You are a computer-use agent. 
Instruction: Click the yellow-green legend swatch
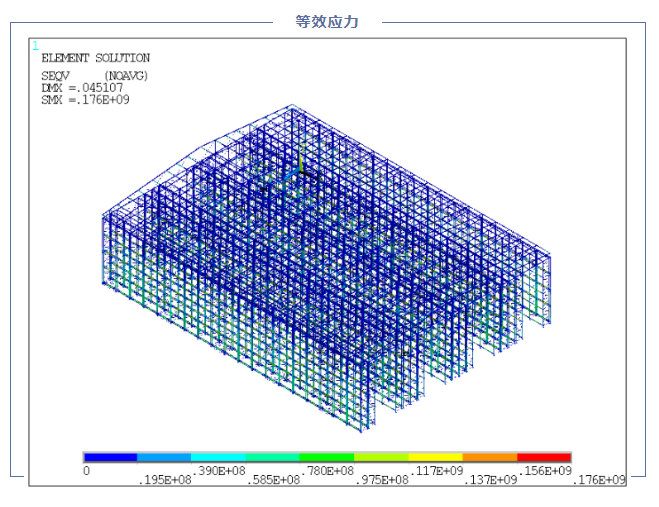pos(381,457)
